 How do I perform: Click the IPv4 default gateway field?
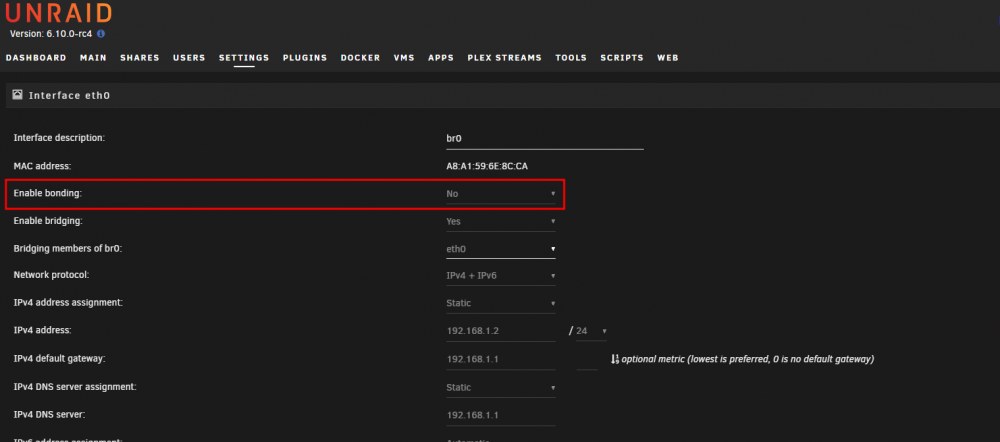pos(501,359)
